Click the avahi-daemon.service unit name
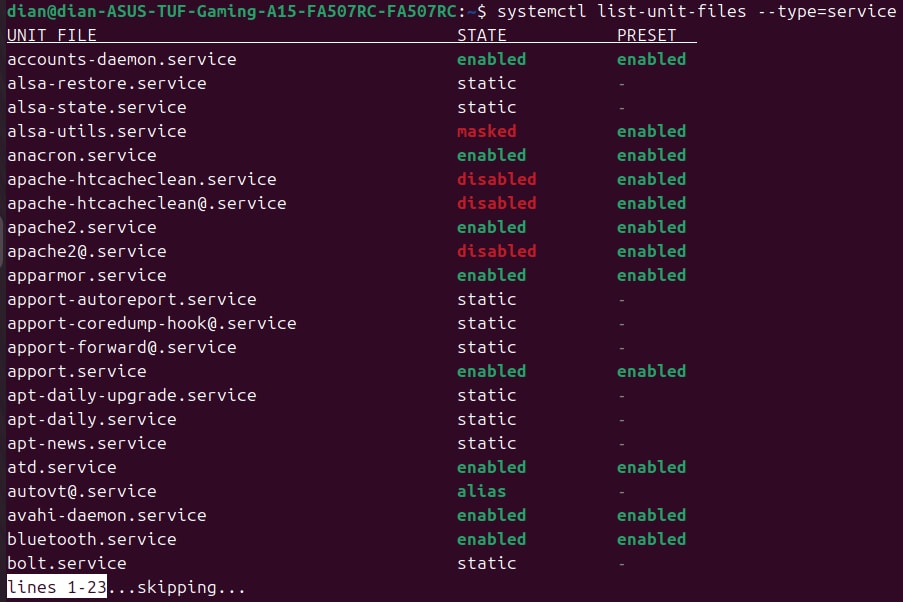 pos(106,515)
